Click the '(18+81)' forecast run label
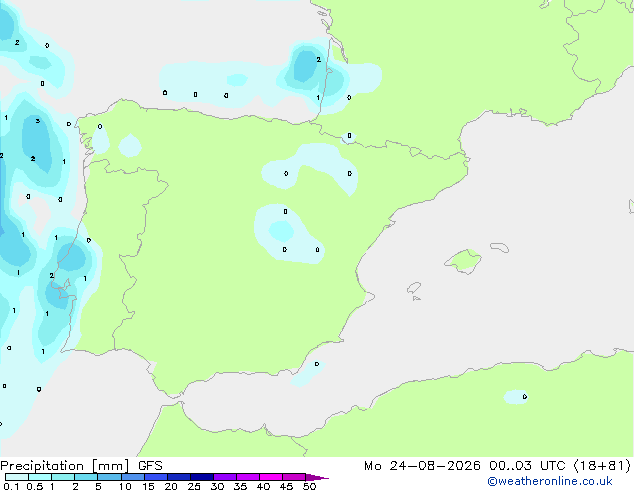This screenshot has width=634, height=490. coord(602,466)
